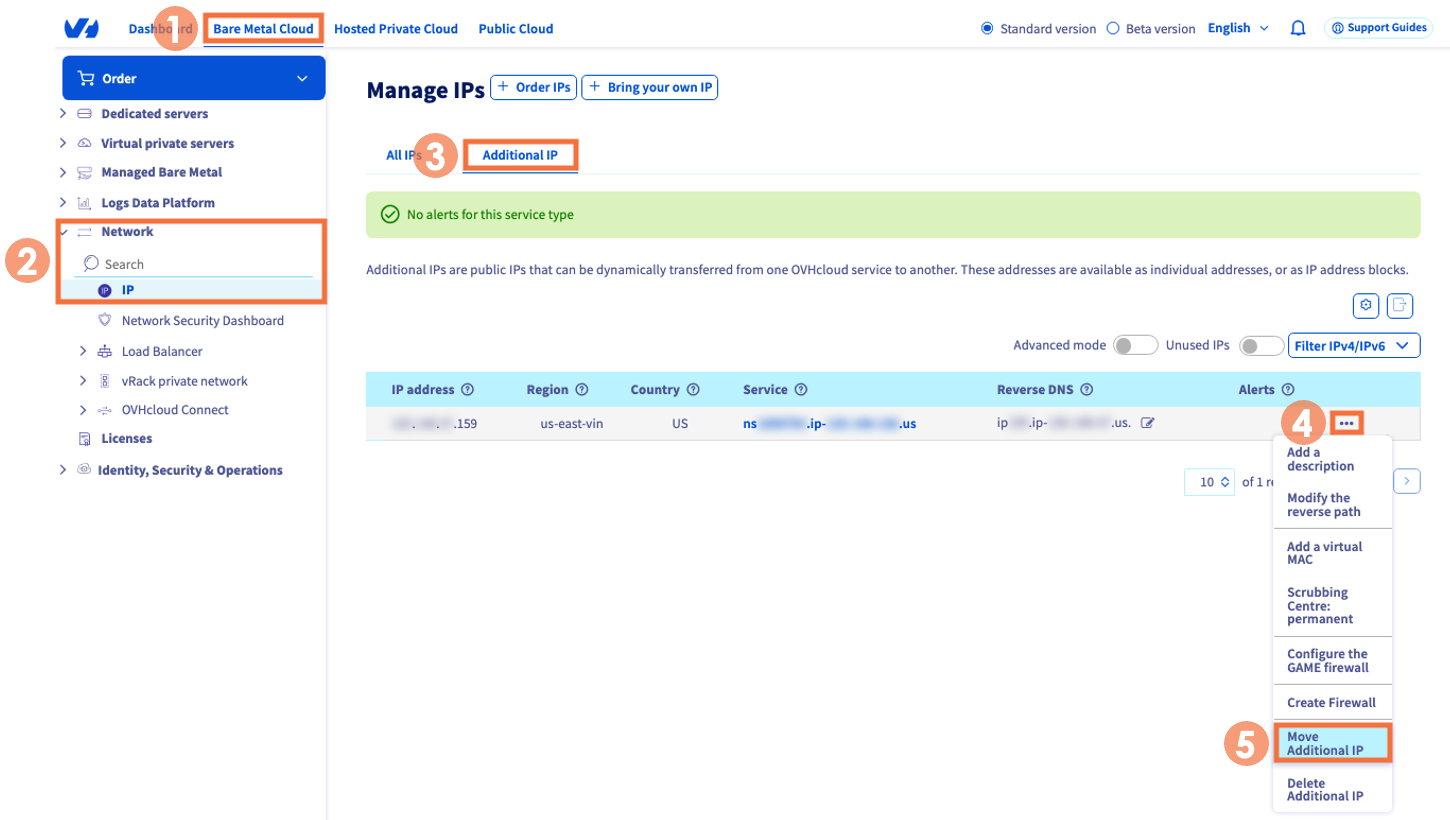Select the Beta version radio button
1450x820 pixels.
point(1113,28)
